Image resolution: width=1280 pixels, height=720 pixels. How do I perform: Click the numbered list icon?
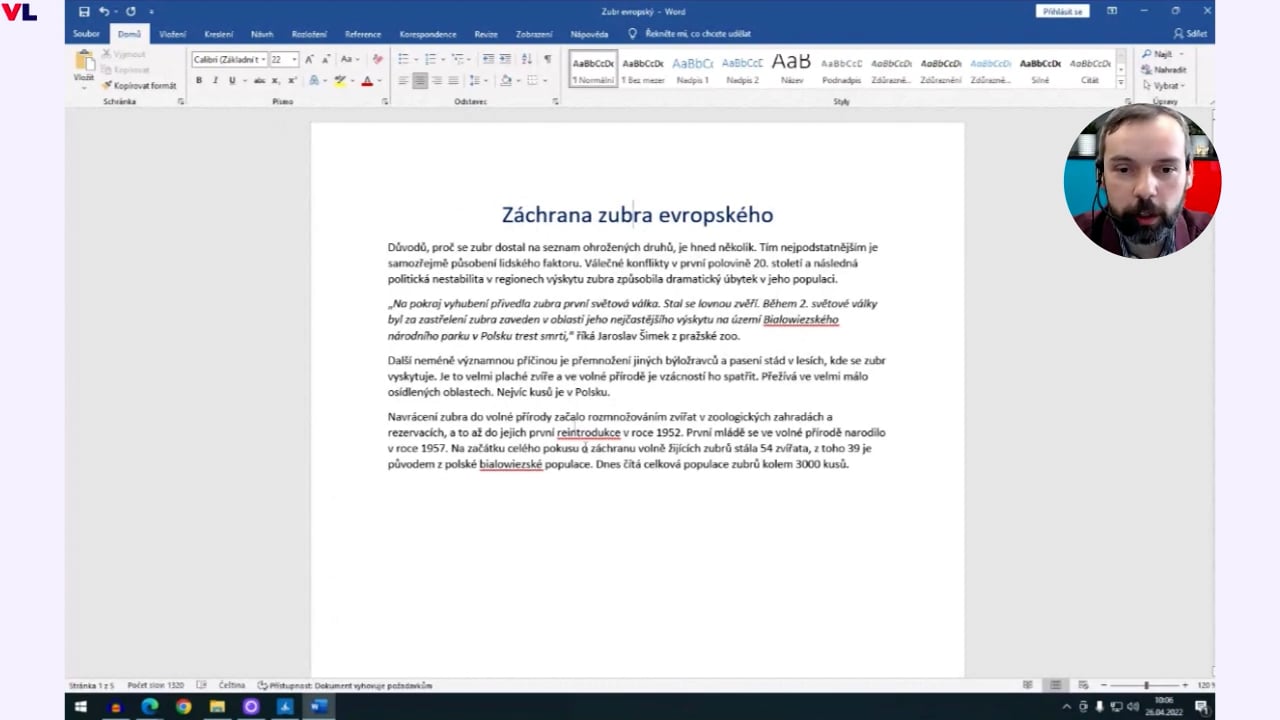click(x=431, y=60)
